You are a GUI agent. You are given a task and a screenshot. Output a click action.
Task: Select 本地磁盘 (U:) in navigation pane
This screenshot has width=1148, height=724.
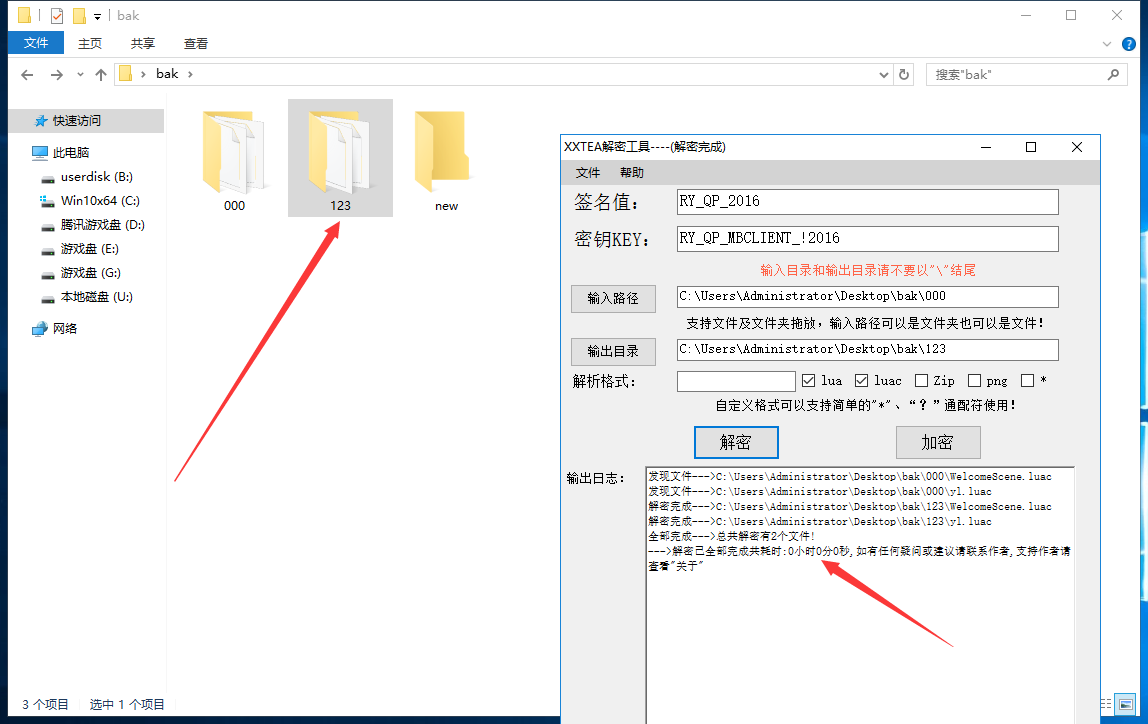[96, 297]
